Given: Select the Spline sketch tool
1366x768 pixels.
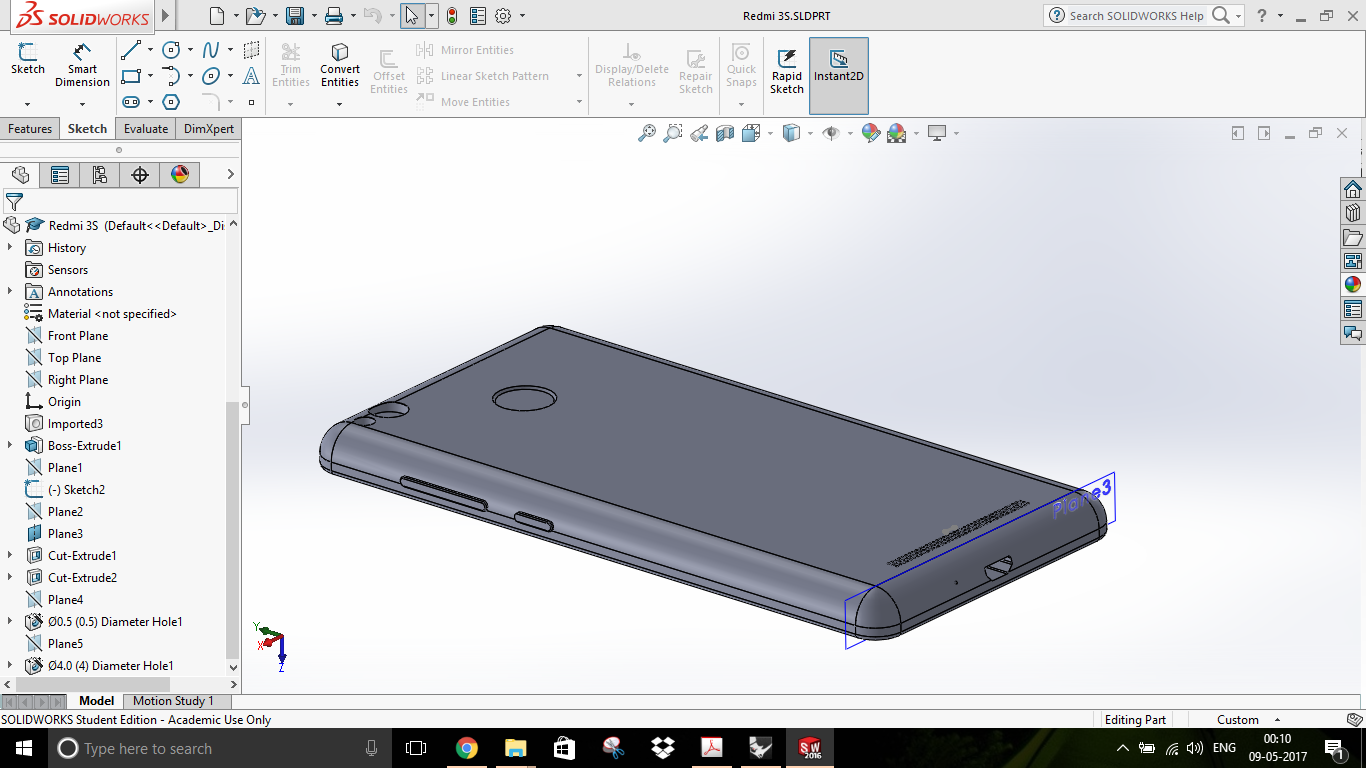Looking at the screenshot, I should click(211, 50).
